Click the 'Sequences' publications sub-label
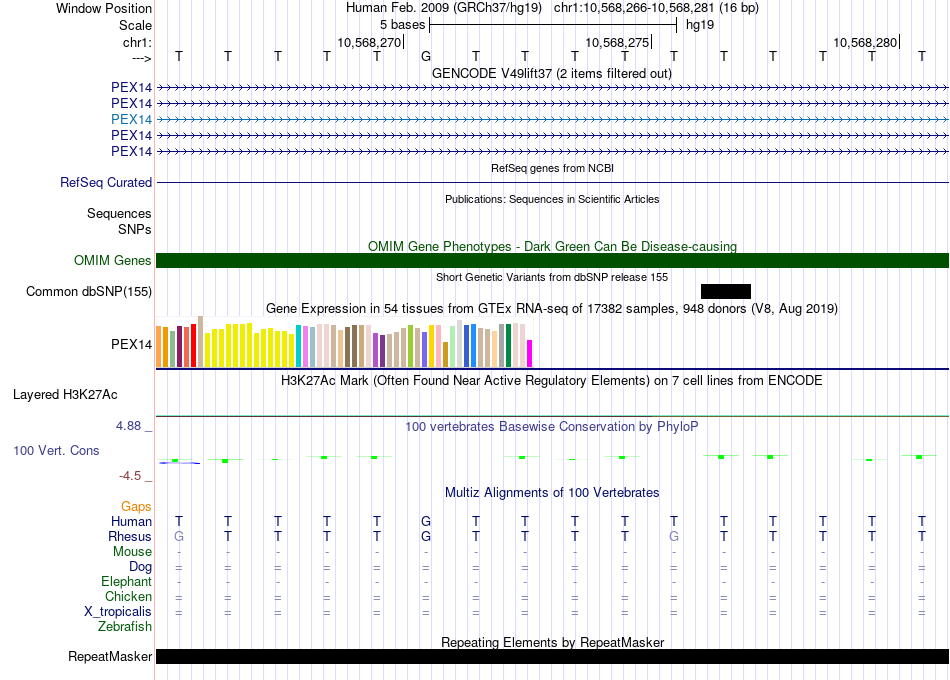 click(119, 213)
